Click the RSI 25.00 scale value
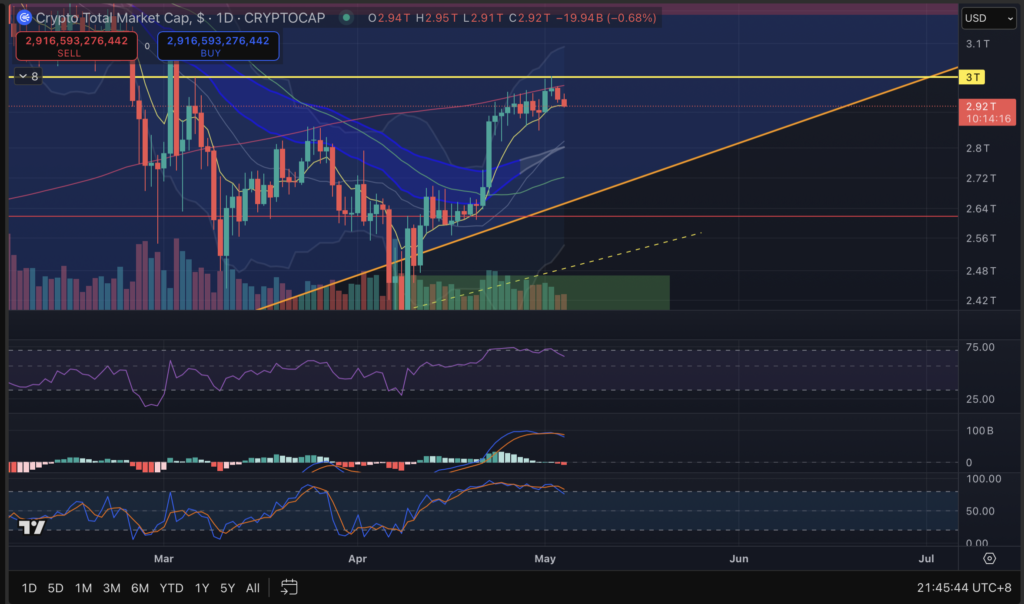The width and height of the screenshot is (1024, 604). [x=980, y=399]
